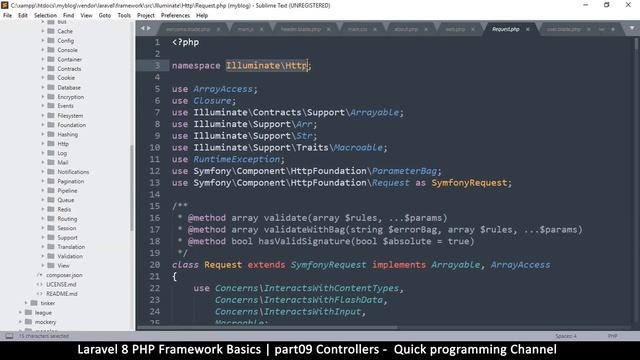This screenshot has width=640, height=360.
Task: Open the Tools menu
Action: [x=124, y=16]
